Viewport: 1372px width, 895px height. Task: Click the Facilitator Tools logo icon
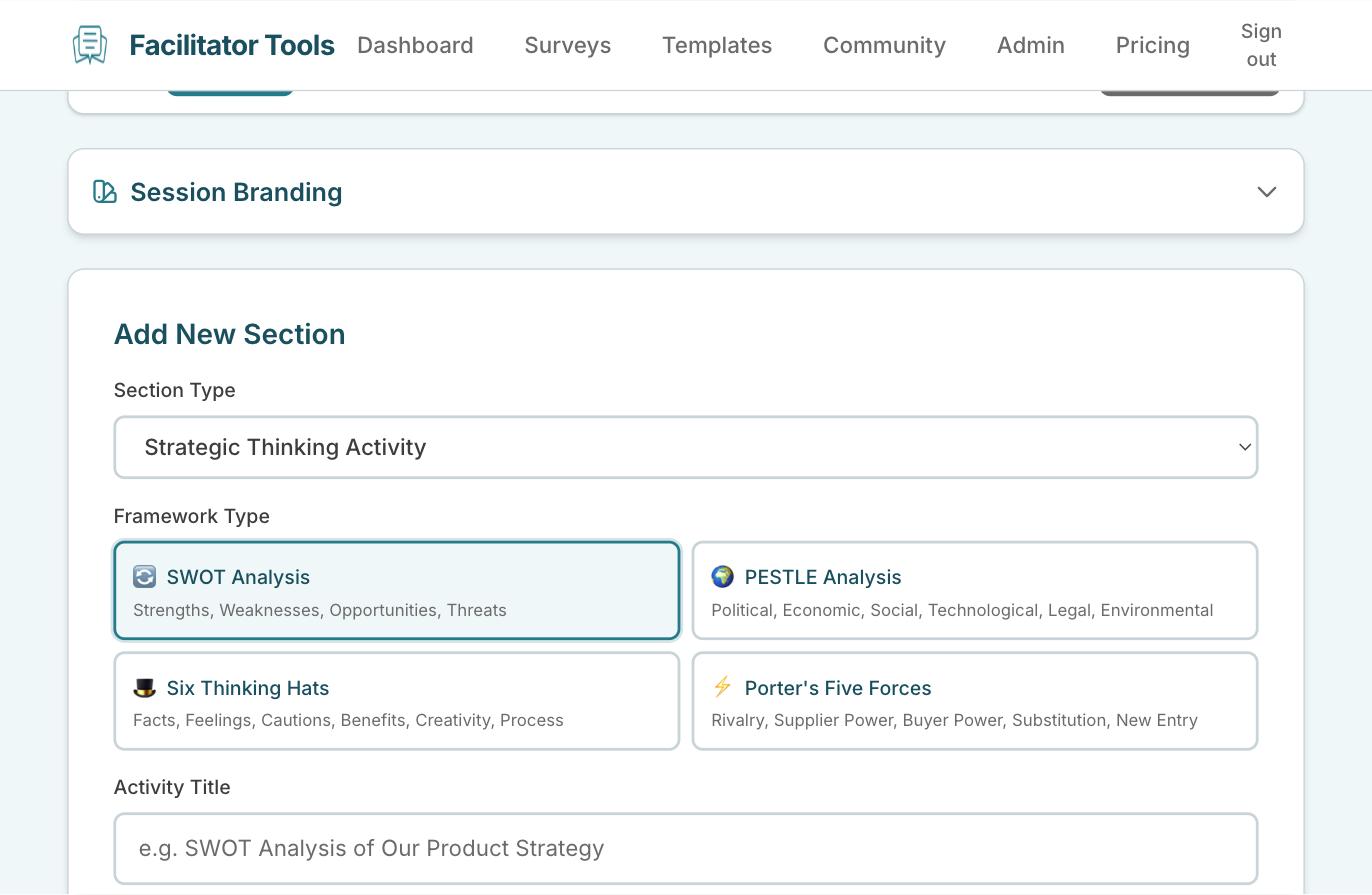click(90, 45)
